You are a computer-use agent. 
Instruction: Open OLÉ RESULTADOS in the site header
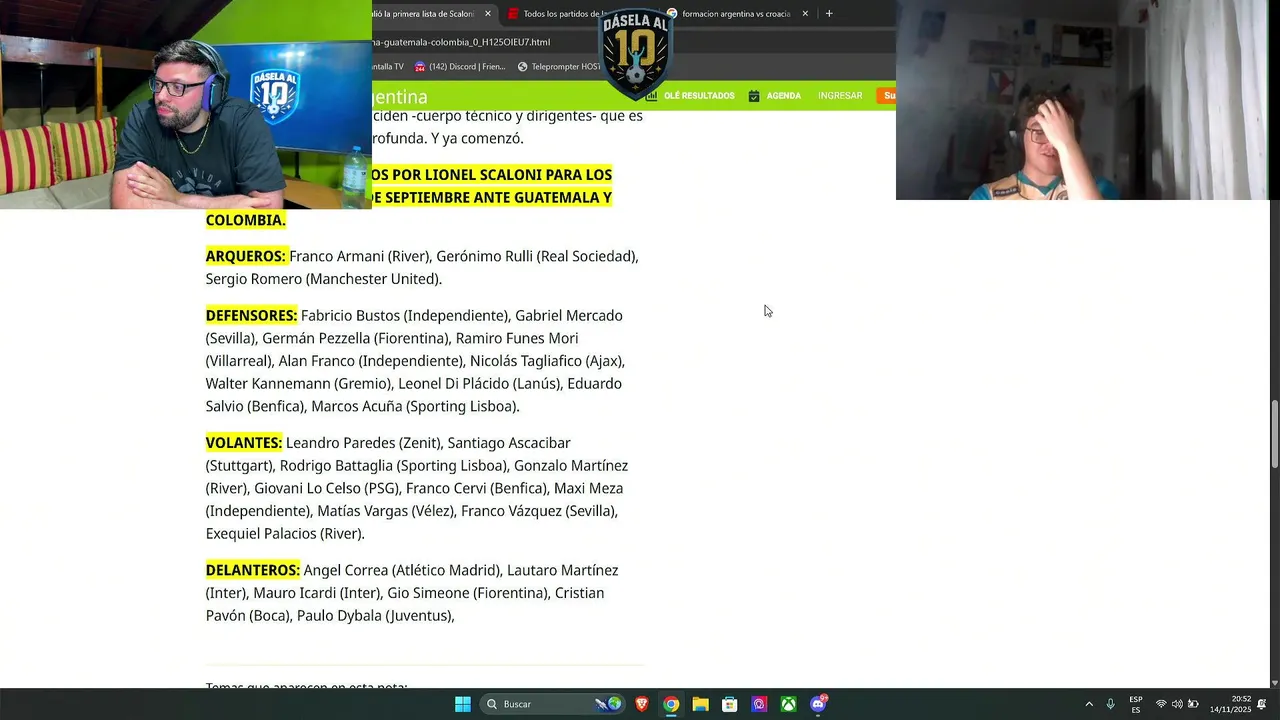(699, 96)
